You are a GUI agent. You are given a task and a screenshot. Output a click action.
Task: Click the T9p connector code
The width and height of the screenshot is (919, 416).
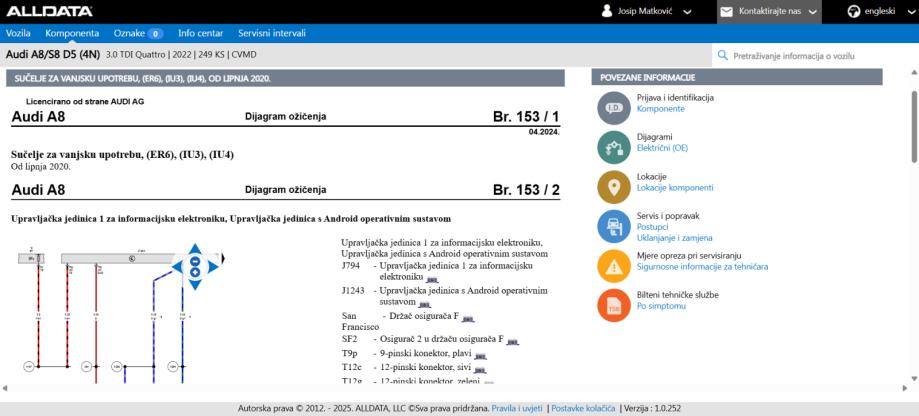coord(350,353)
